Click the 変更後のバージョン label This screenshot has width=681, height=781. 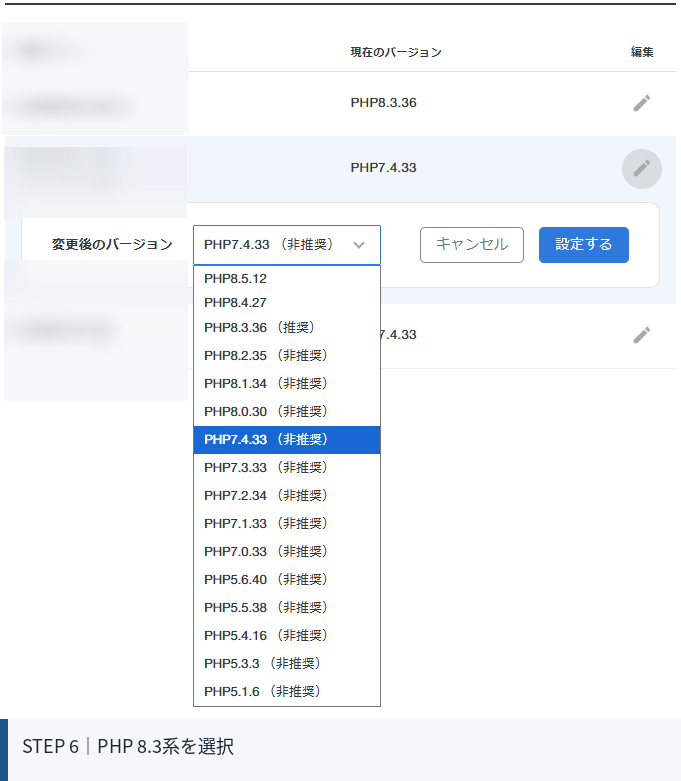112,245
